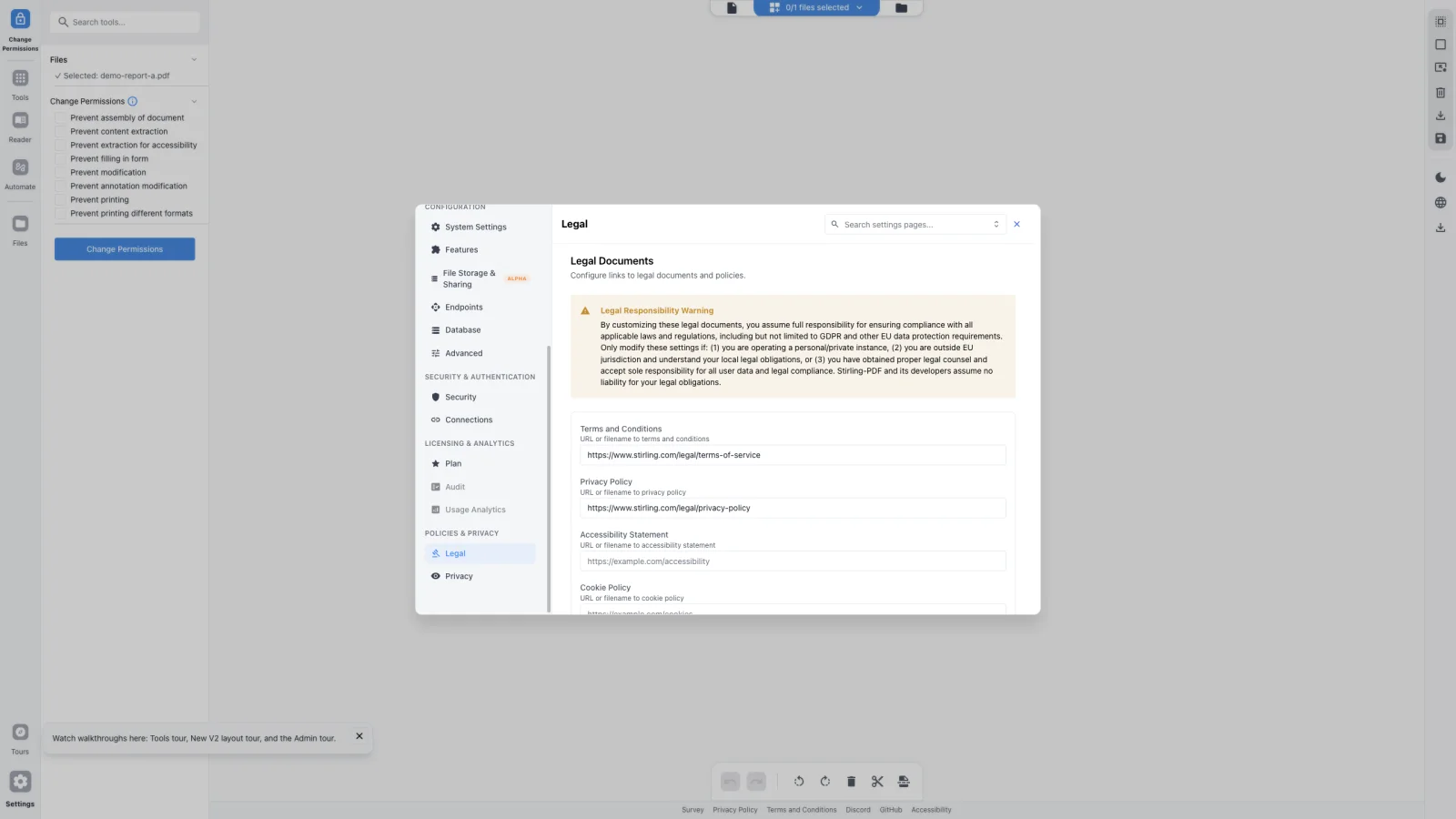Check 'Prevent modification'
This screenshot has width=1456, height=819.
[60, 173]
